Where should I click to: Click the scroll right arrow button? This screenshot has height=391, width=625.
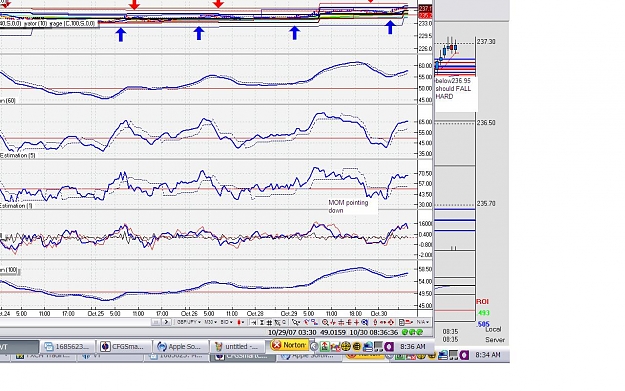point(167,322)
